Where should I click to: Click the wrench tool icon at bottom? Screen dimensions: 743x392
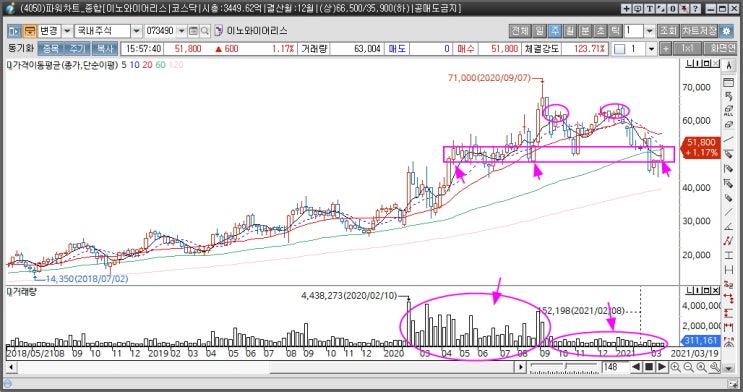tap(714, 367)
